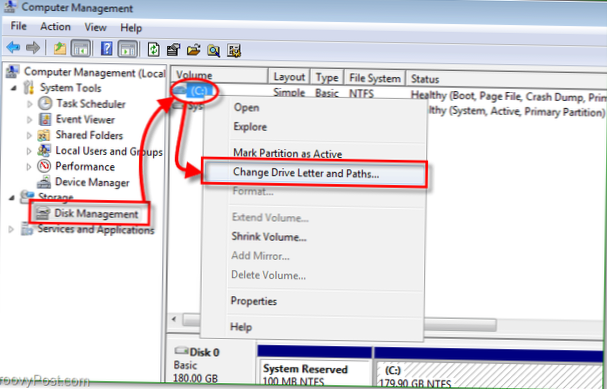607x389 pixels.
Task: Click the Disk 0 drive icon
Action: (x=181, y=351)
